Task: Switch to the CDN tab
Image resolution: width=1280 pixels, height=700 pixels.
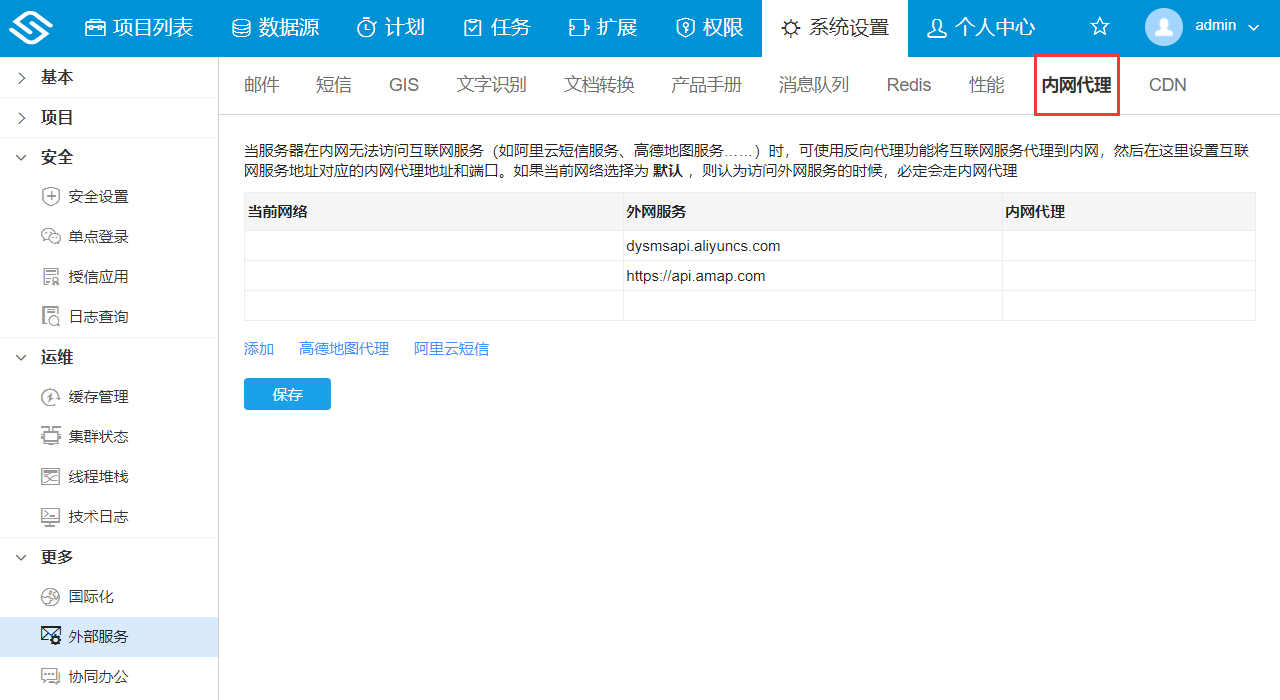Action: [1167, 85]
